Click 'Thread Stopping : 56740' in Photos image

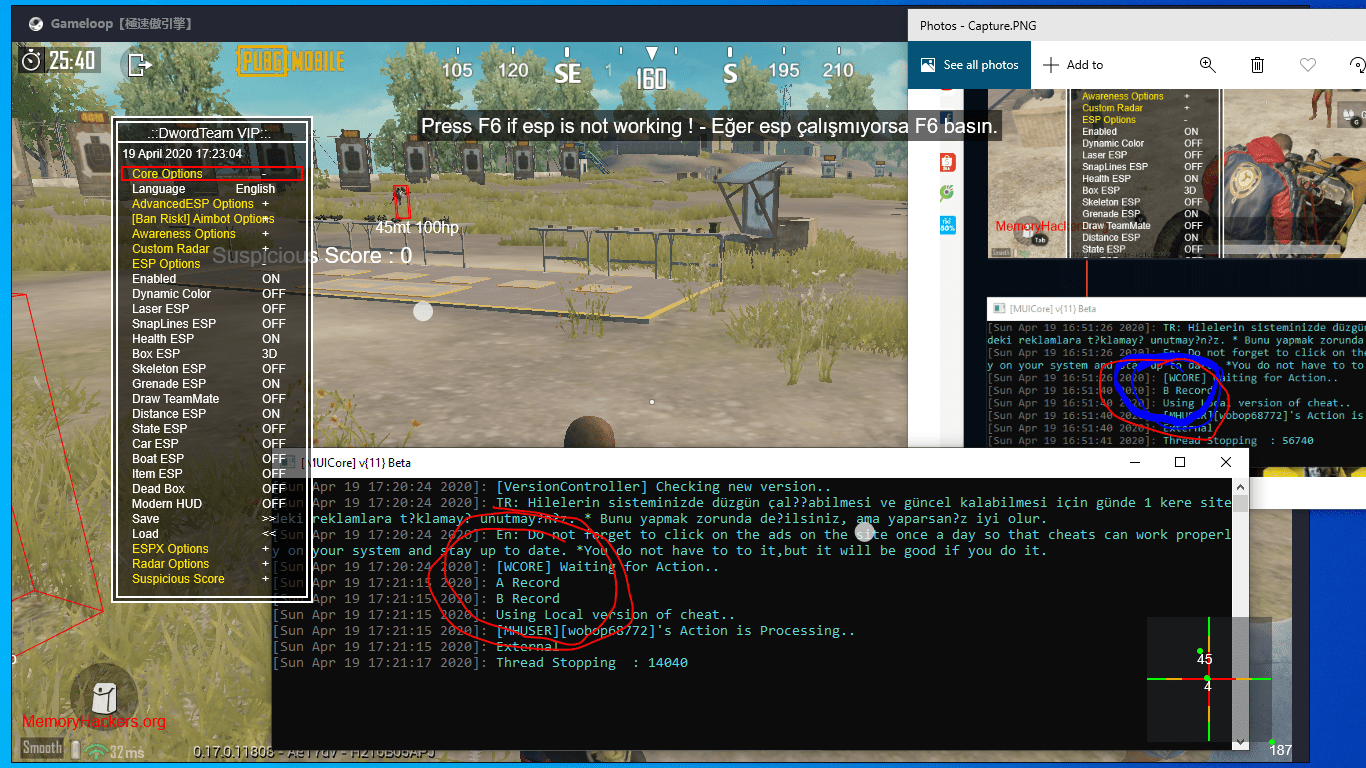tap(1238, 440)
